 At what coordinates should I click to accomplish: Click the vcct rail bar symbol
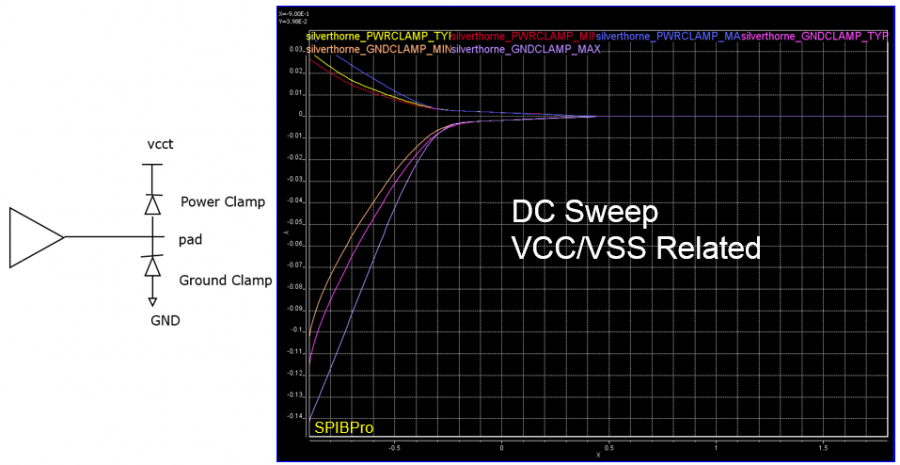coord(152,165)
